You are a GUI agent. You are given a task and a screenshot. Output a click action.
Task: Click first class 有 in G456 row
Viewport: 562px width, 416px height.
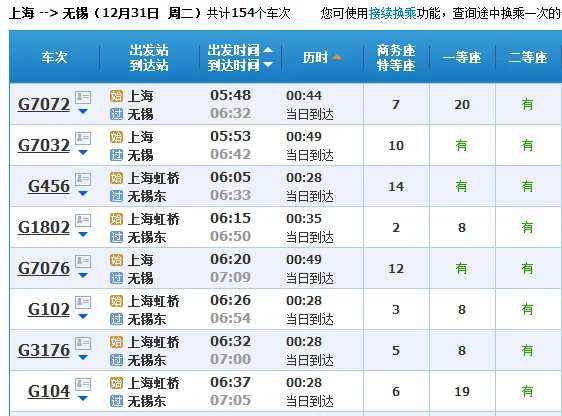pyautogui.click(x=462, y=186)
